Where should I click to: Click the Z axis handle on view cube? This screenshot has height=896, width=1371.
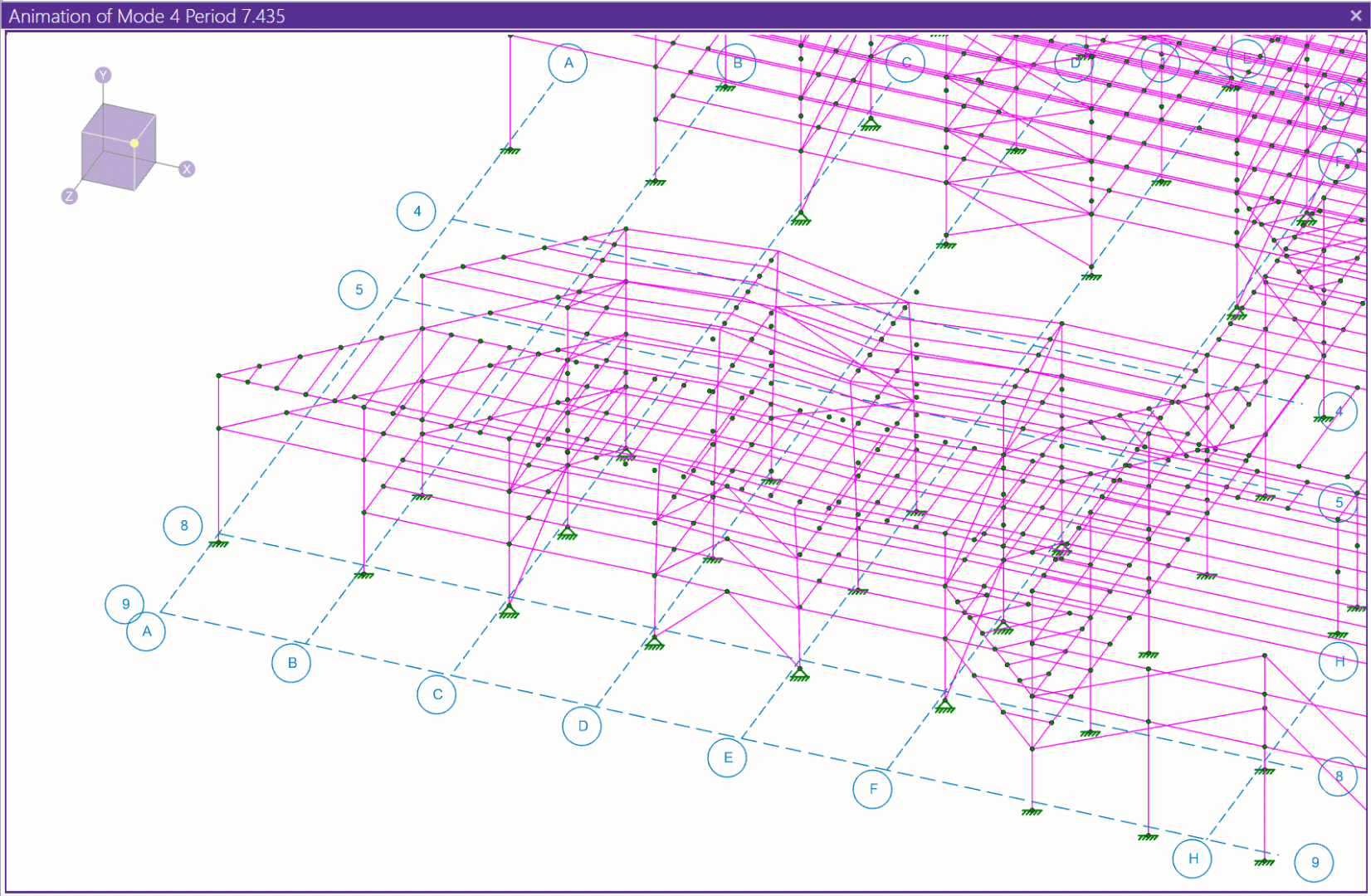tap(69, 196)
